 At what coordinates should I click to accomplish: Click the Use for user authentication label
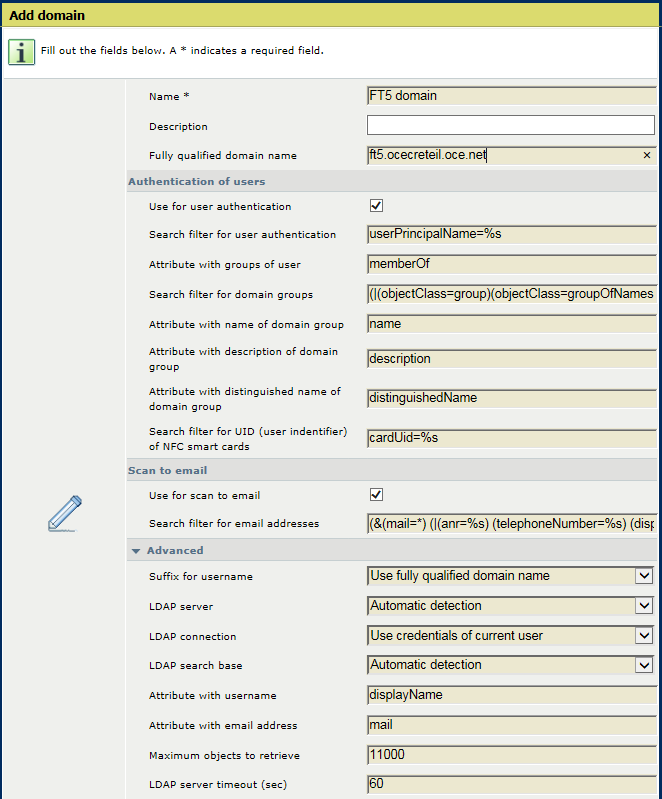[220, 206]
